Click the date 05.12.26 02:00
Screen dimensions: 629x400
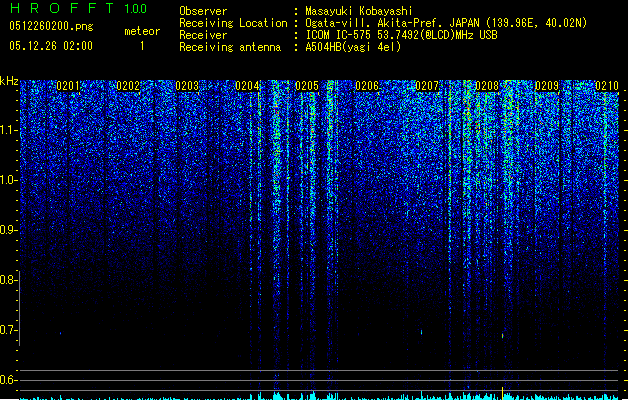[51, 46]
